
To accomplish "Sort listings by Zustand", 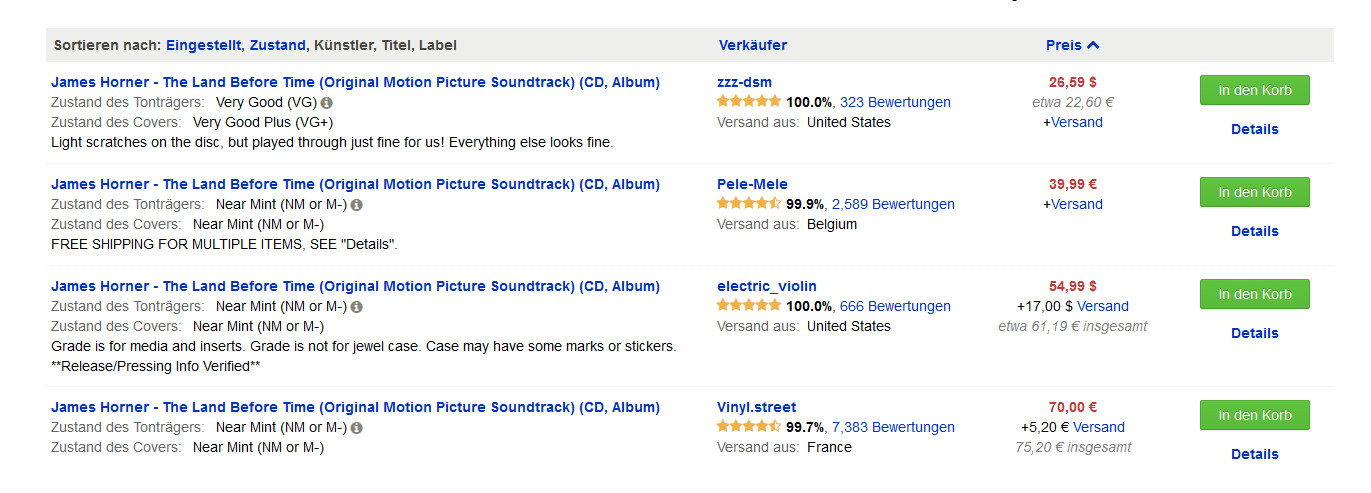I will pyautogui.click(x=278, y=45).
